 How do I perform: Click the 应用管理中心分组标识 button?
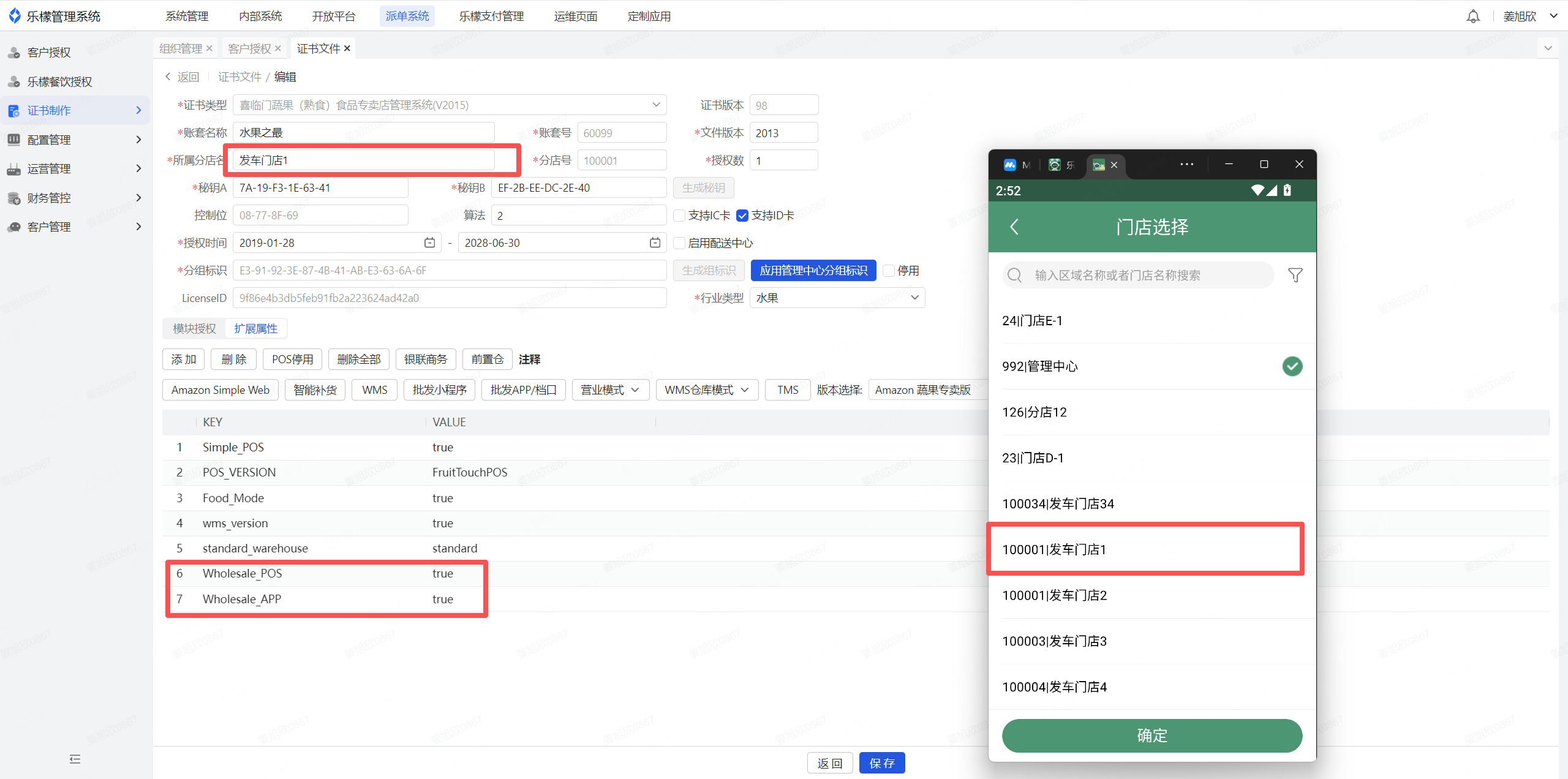813,271
